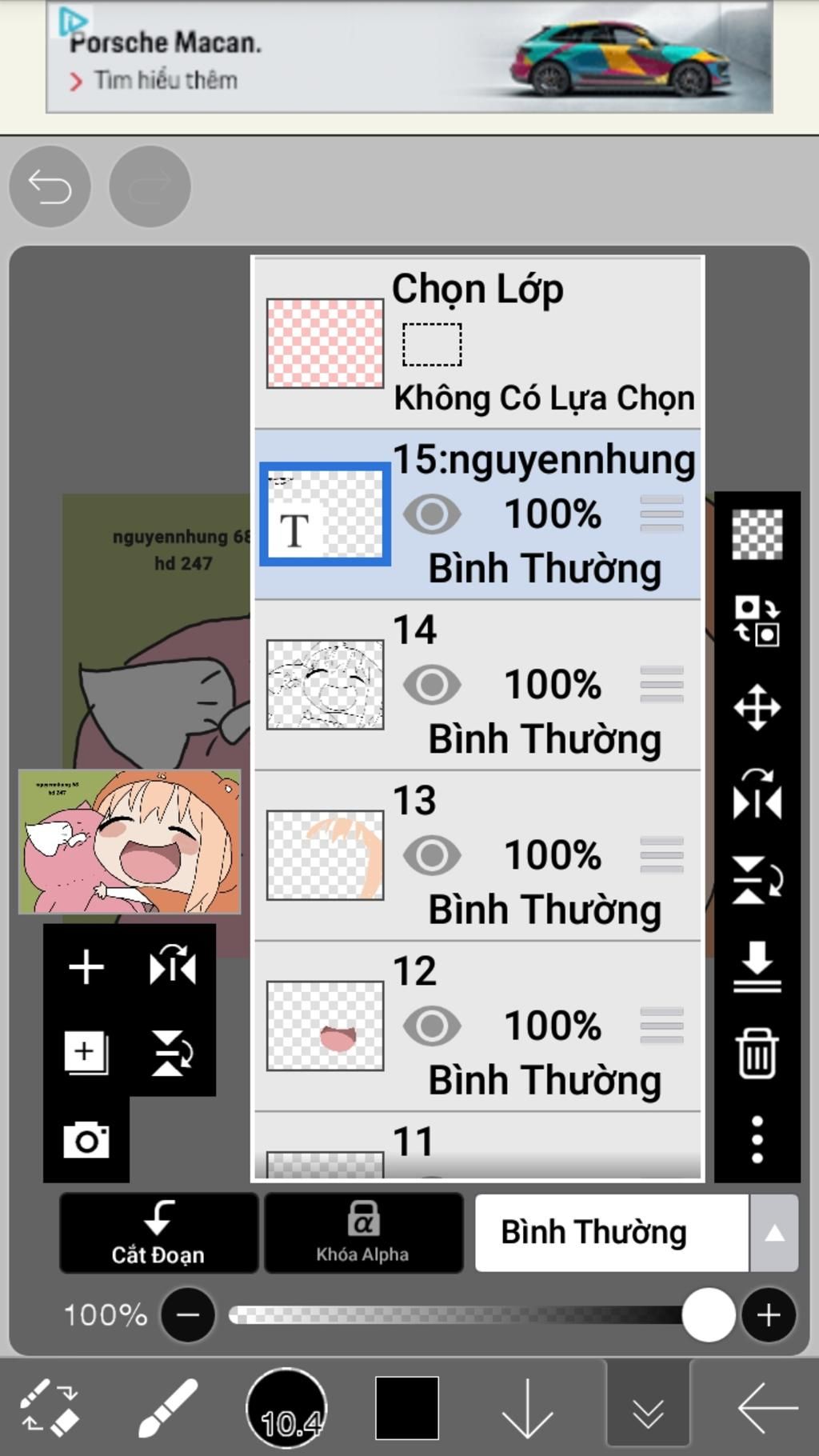Delete layer using trash can icon
The image size is (819, 1456).
click(x=757, y=1053)
